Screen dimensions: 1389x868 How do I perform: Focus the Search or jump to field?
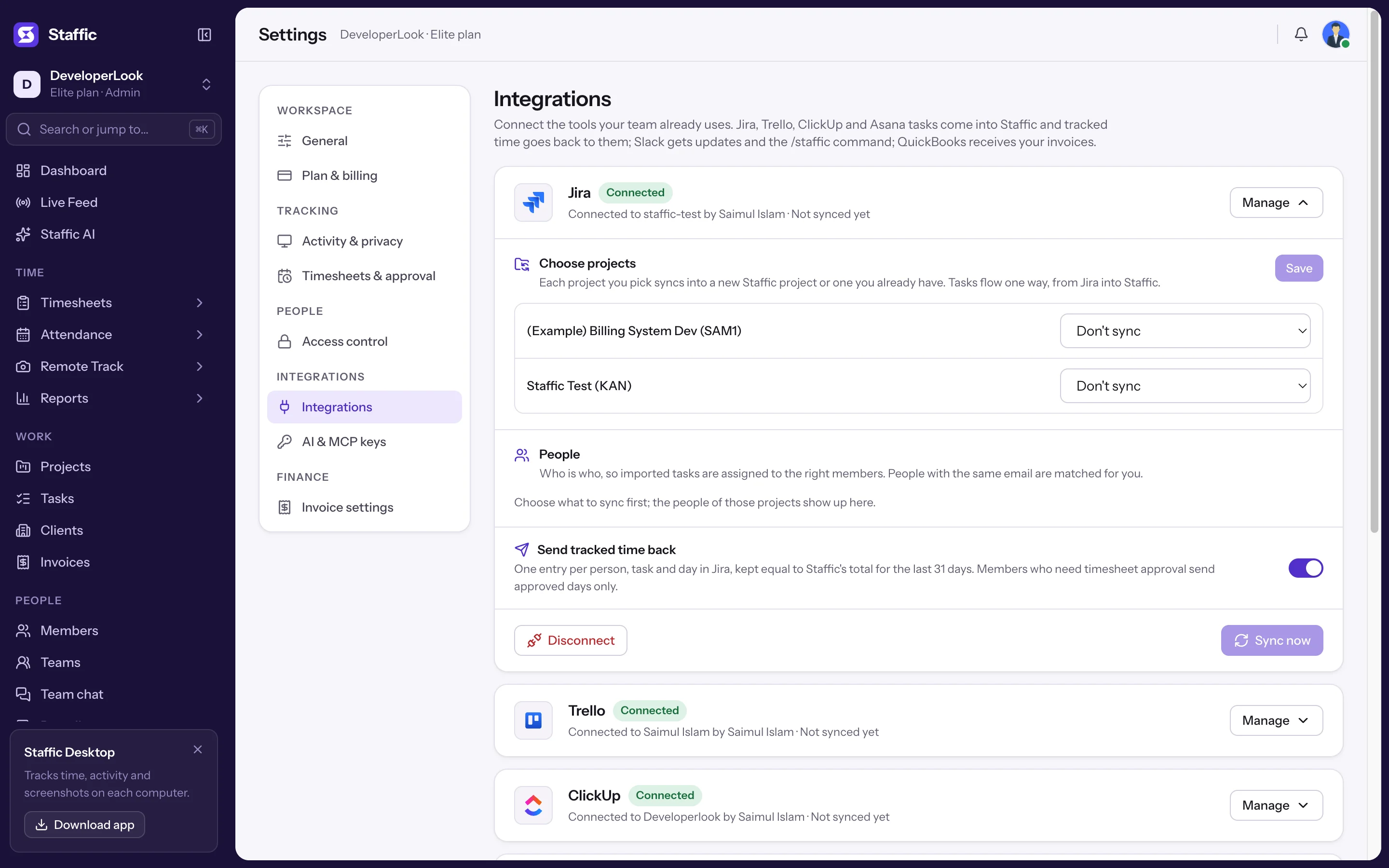point(114,129)
